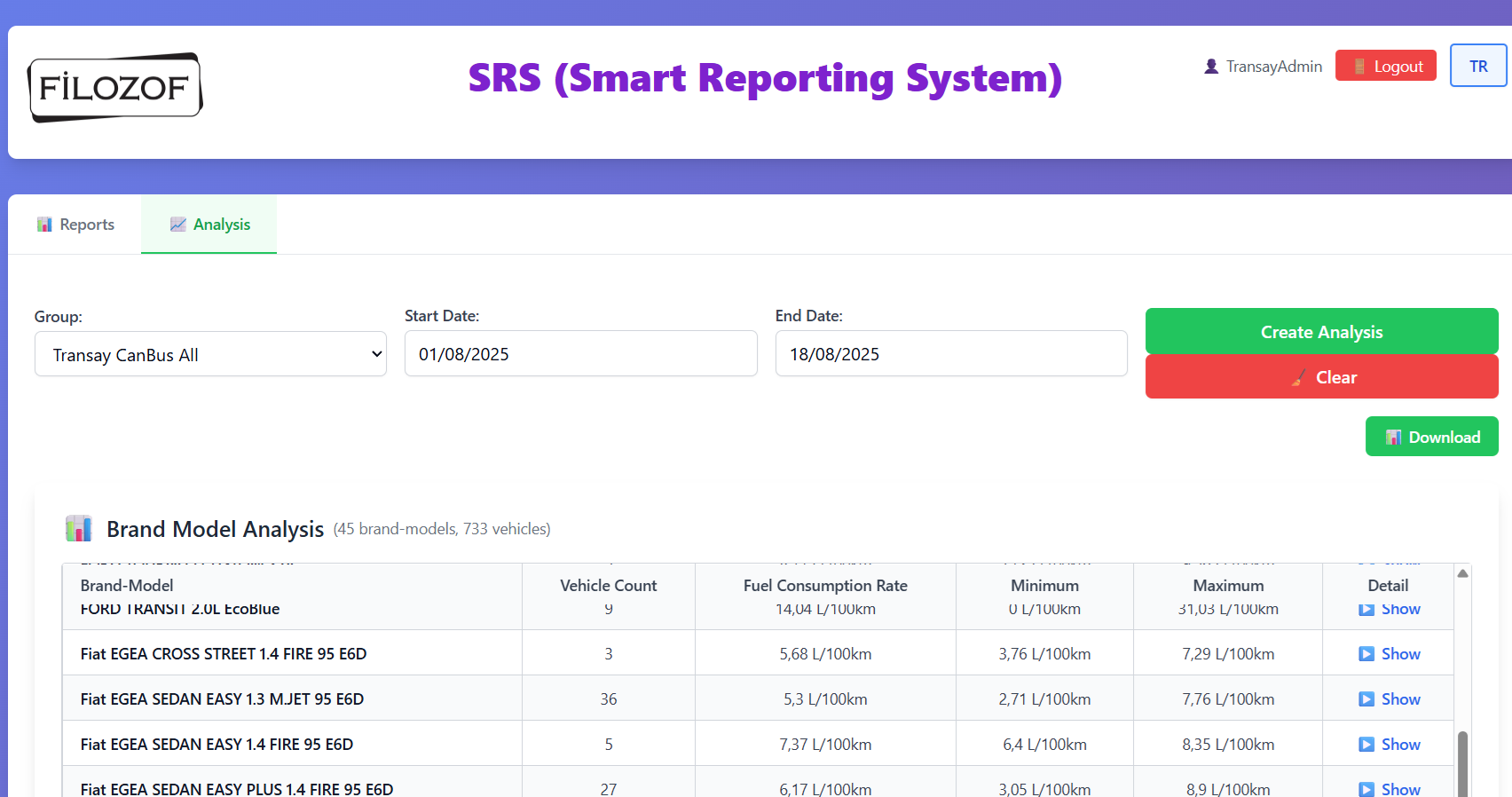
Task: Click the vehicle count value 36
Action: 609,698
